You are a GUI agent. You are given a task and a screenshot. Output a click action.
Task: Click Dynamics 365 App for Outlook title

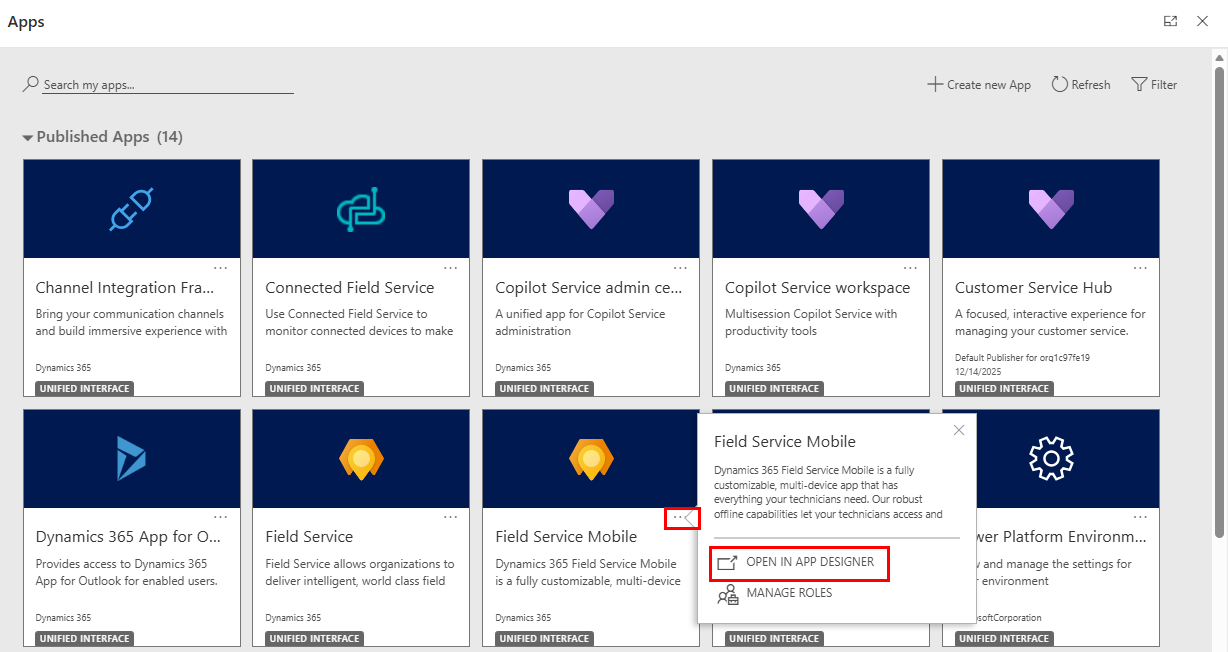pos(129,537)
